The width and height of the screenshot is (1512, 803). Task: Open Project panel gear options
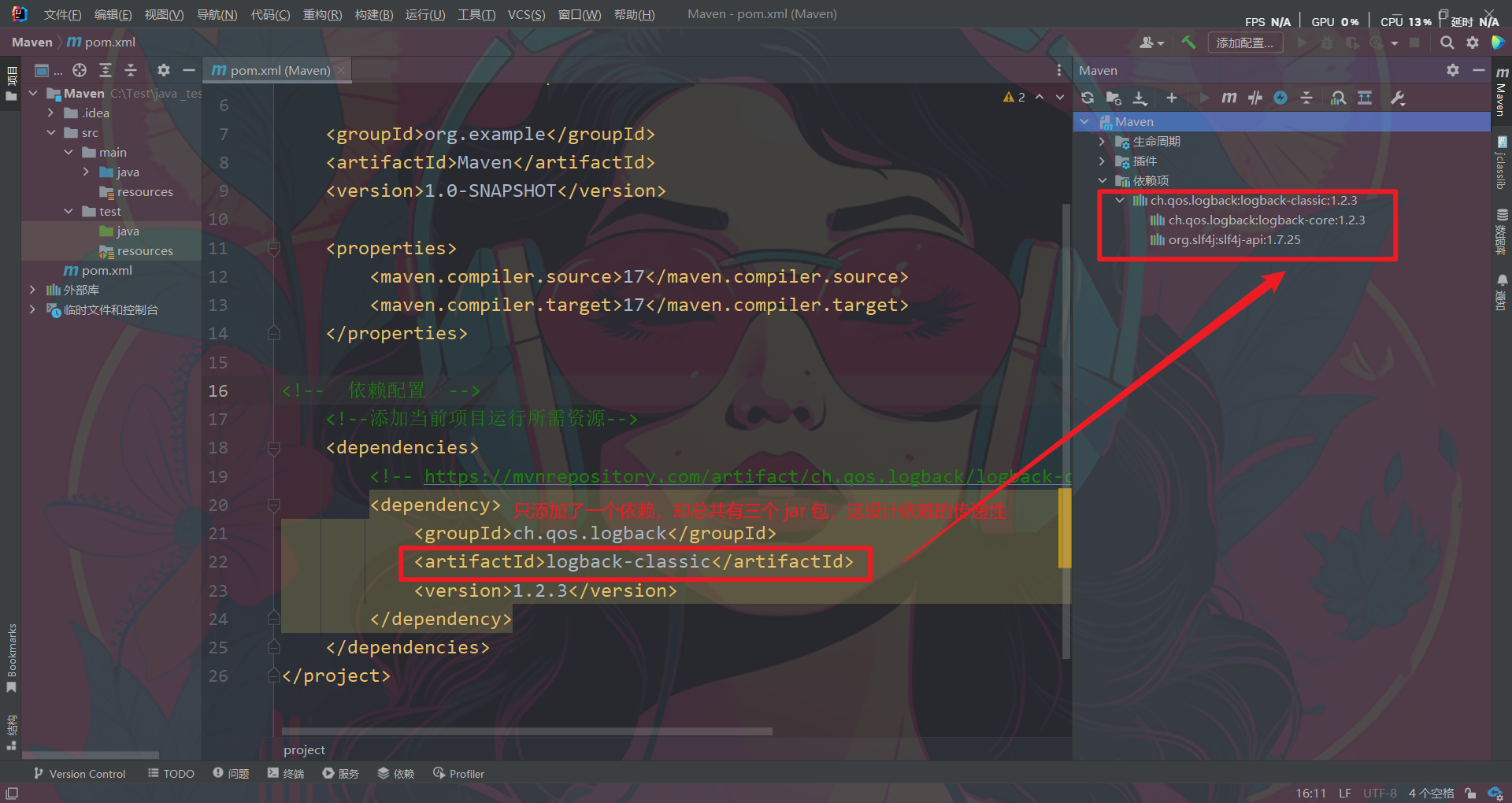(x=163, y=70)
